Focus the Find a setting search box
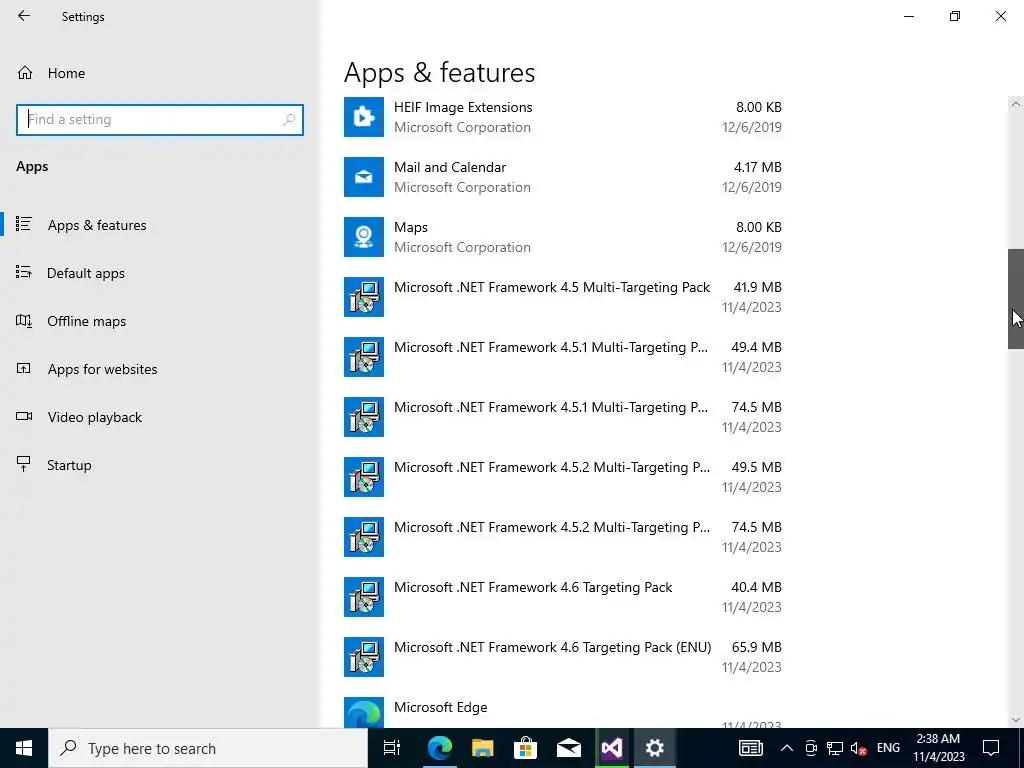 coord(160,120)
